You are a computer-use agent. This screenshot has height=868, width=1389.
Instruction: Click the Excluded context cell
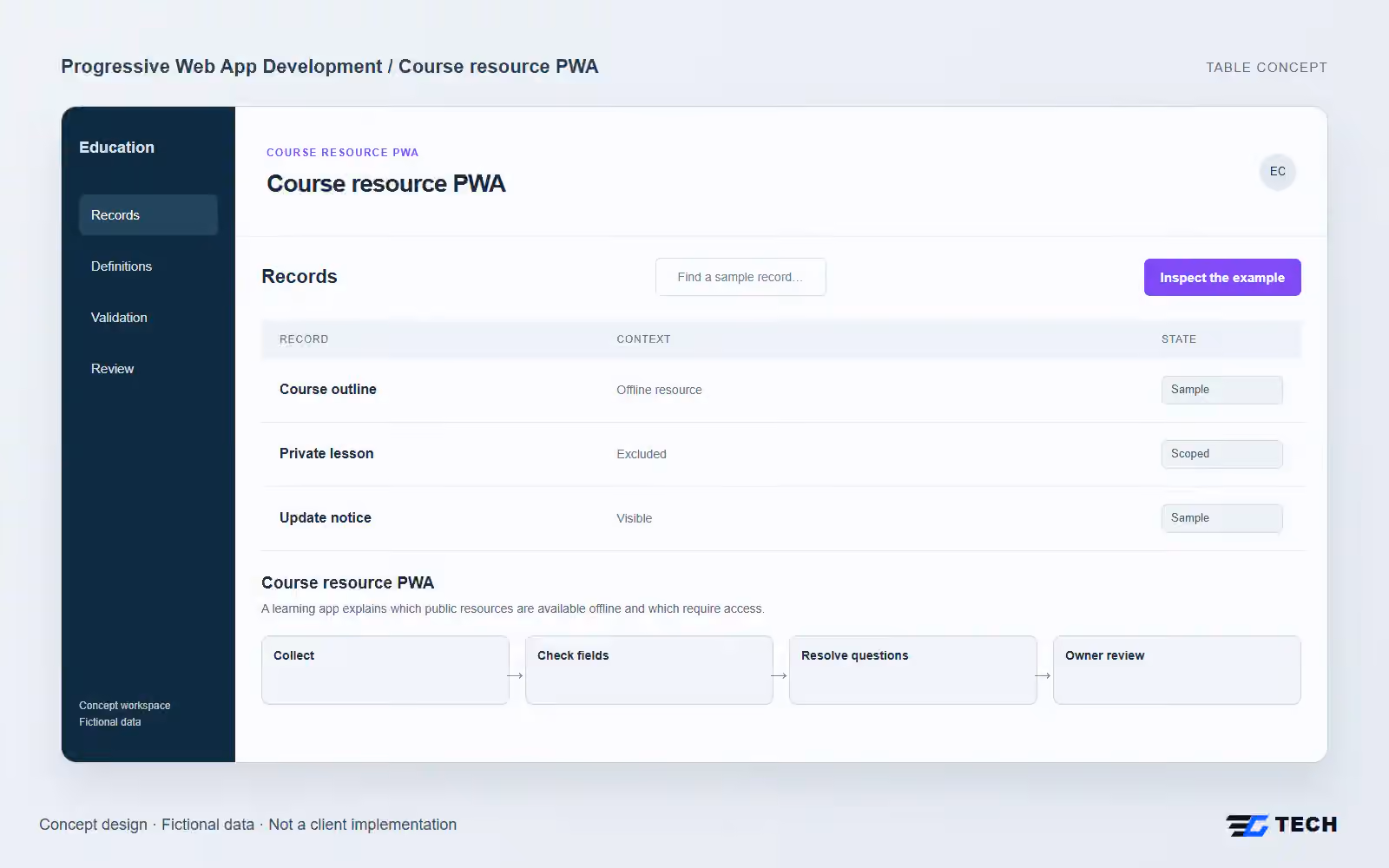642,454
